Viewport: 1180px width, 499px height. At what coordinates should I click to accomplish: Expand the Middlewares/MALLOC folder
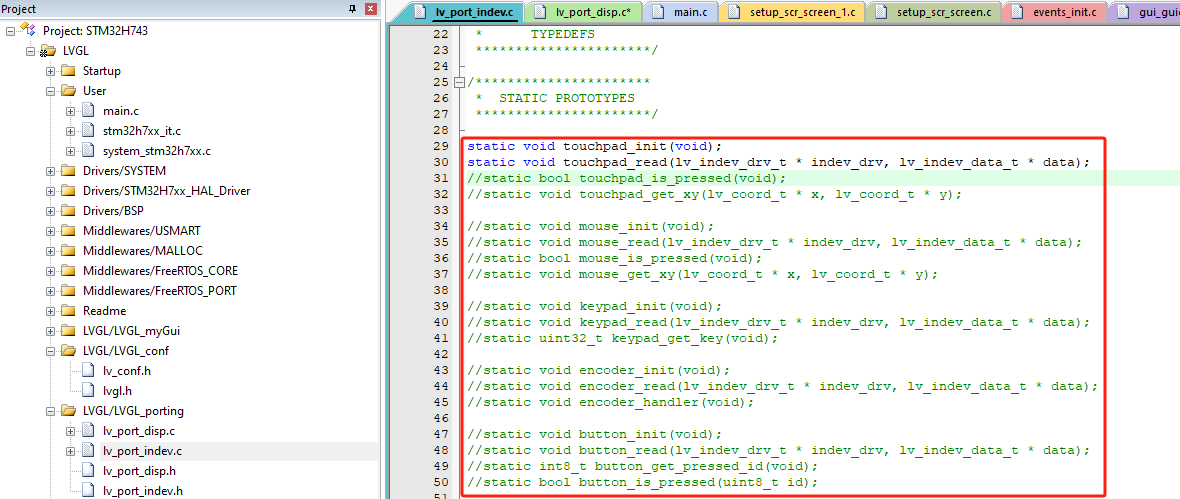click(50, 251)
